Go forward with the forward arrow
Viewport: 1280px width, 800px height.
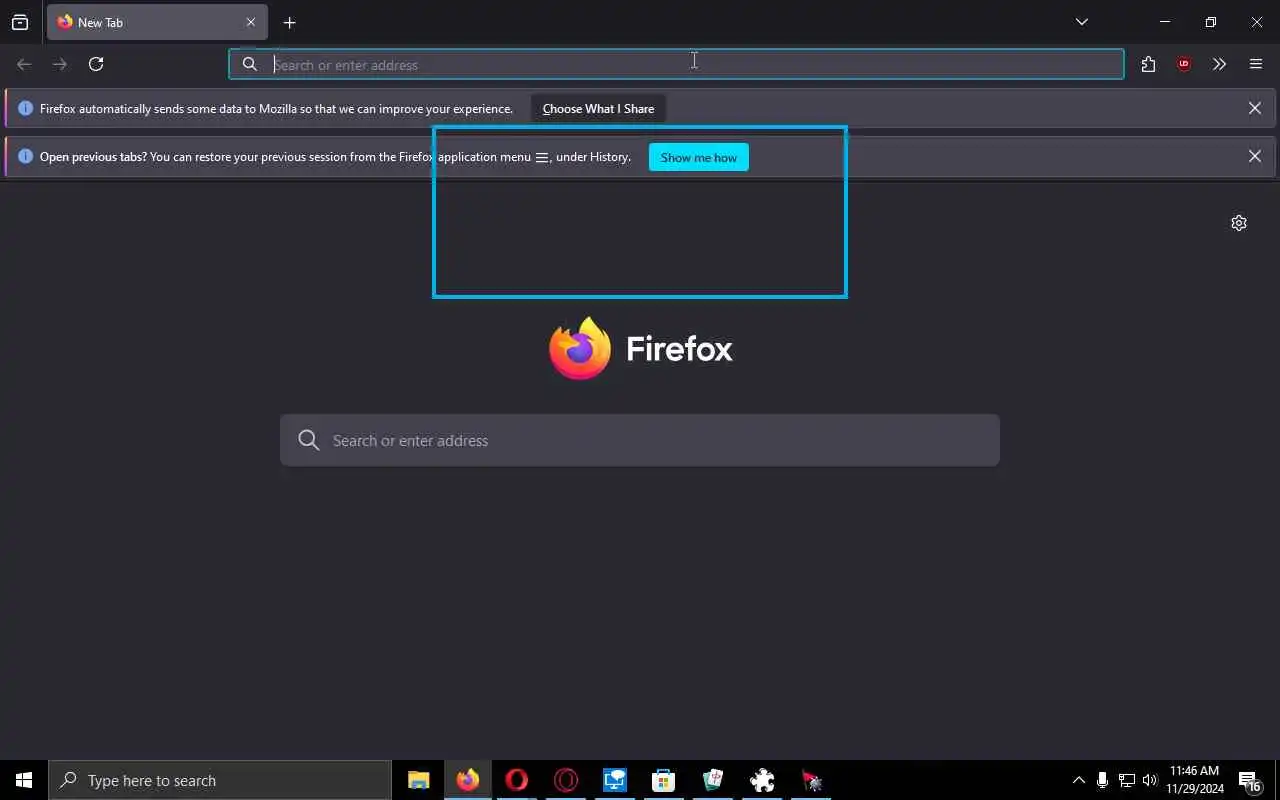pyautogui.click(x=60, y=64)
